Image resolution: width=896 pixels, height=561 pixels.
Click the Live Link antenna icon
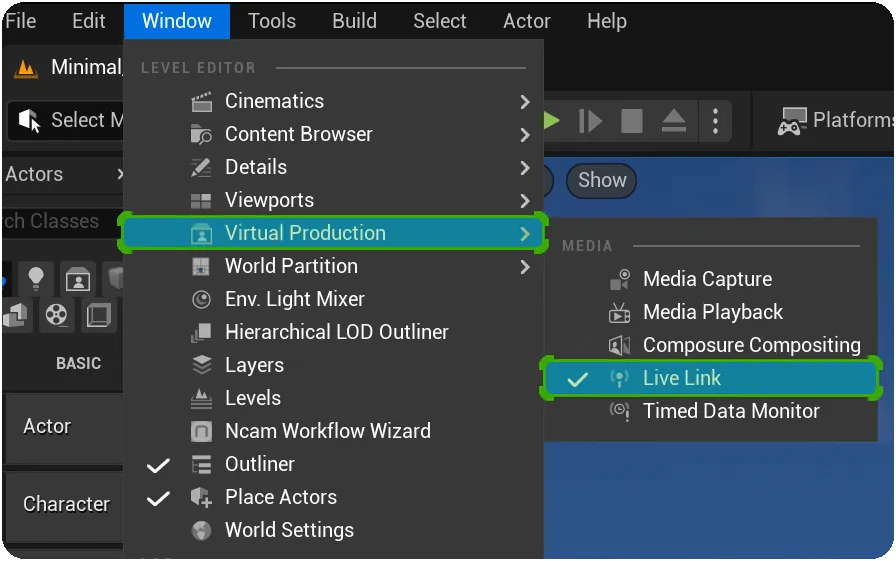[620, 378]
